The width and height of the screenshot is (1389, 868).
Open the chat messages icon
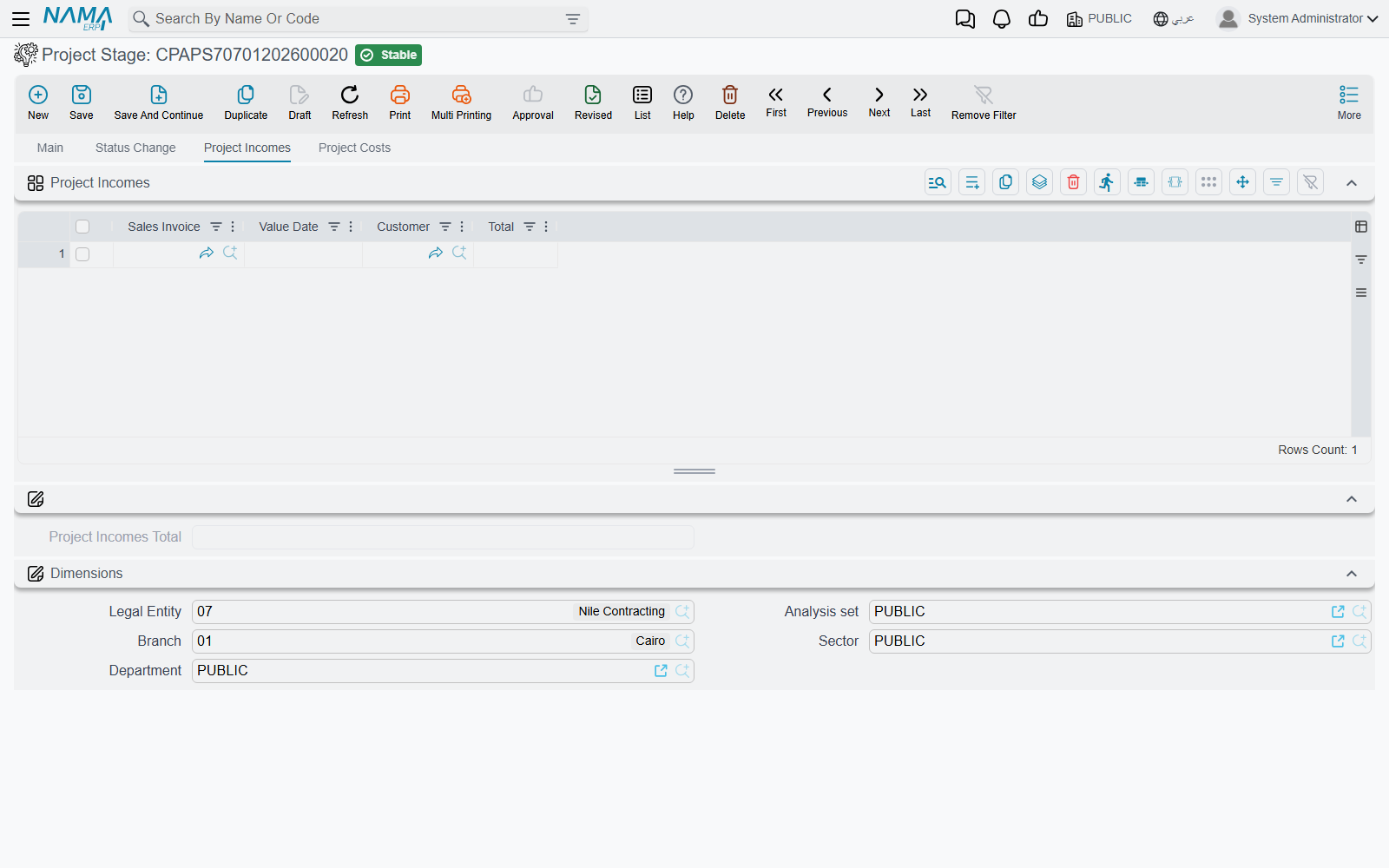[965, 19]
